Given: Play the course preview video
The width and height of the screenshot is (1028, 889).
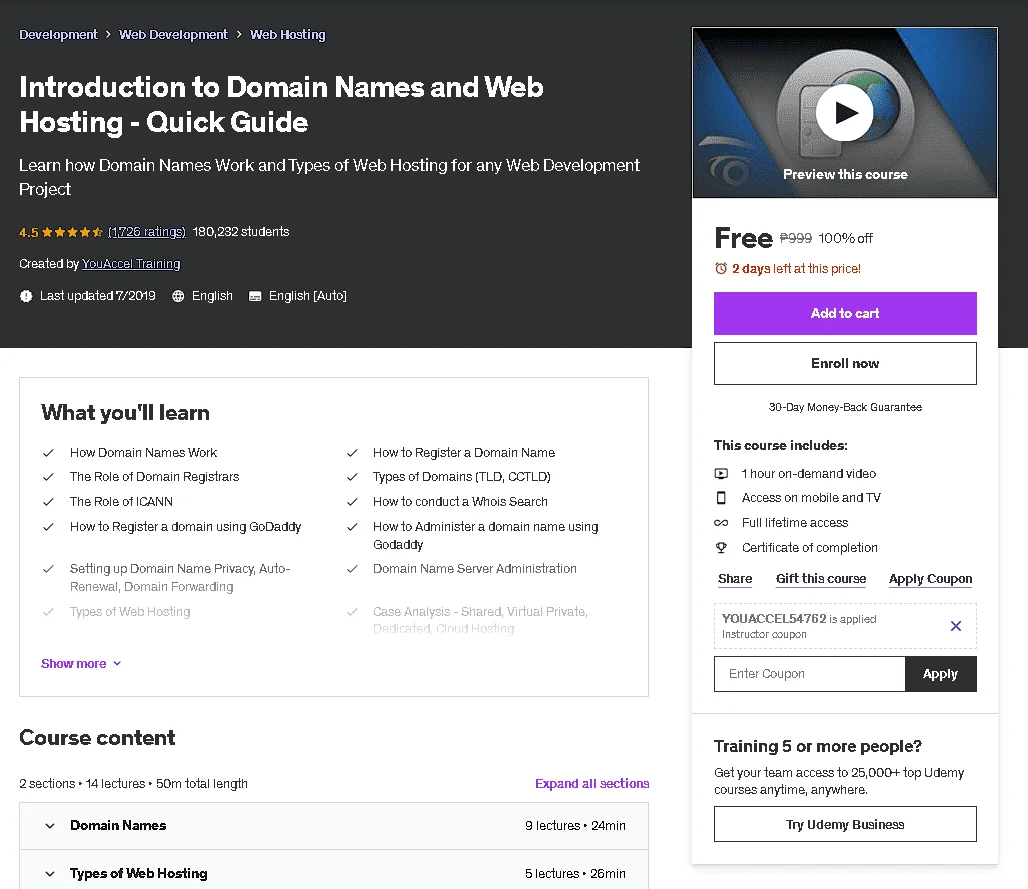Looking at the screenshot, I should pos(844,113).
